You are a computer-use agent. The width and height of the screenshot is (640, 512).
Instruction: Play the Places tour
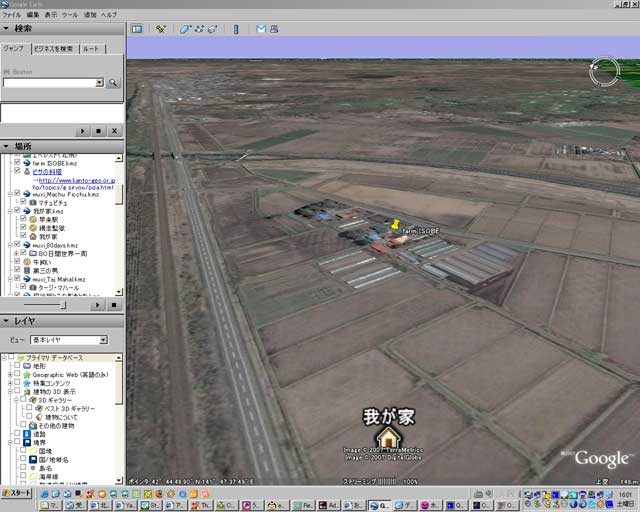click(x=97, y=305)
